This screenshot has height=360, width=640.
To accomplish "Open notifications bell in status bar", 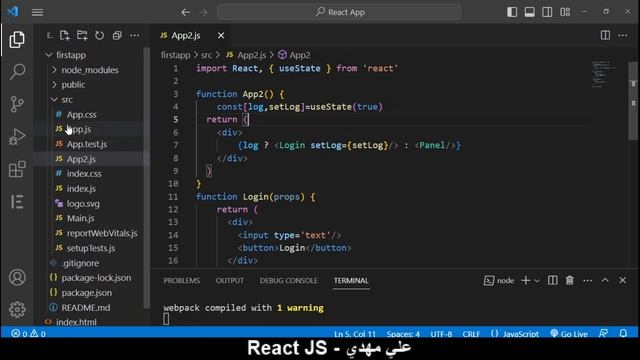I will click(x=623, y=333).
